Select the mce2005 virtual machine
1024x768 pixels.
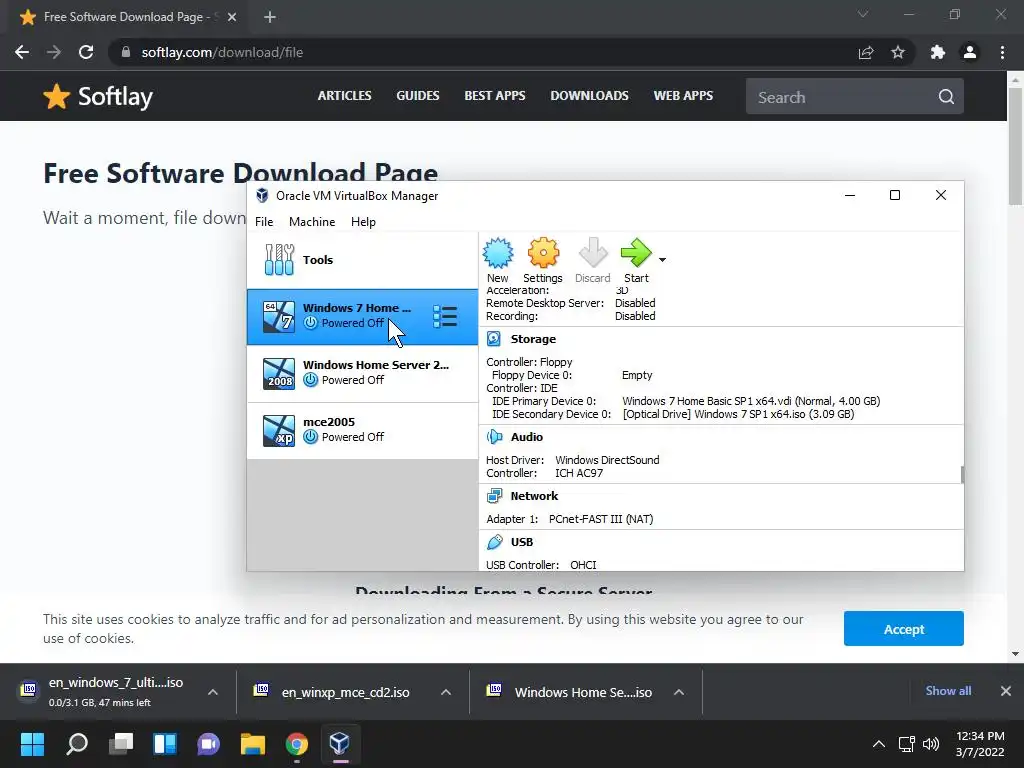[362, 430]
